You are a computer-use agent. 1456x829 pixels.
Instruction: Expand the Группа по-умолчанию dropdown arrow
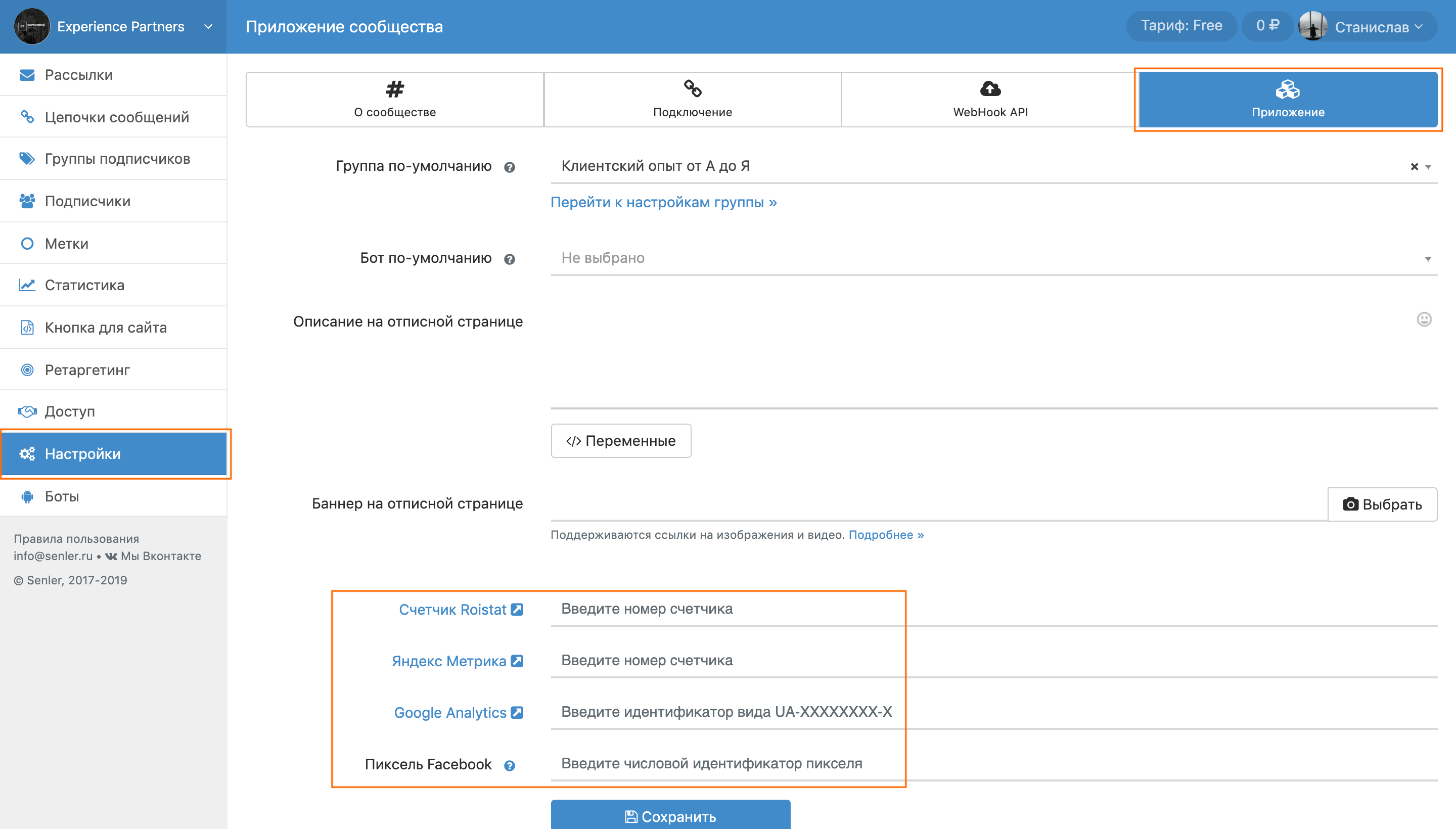point(1428,167)
